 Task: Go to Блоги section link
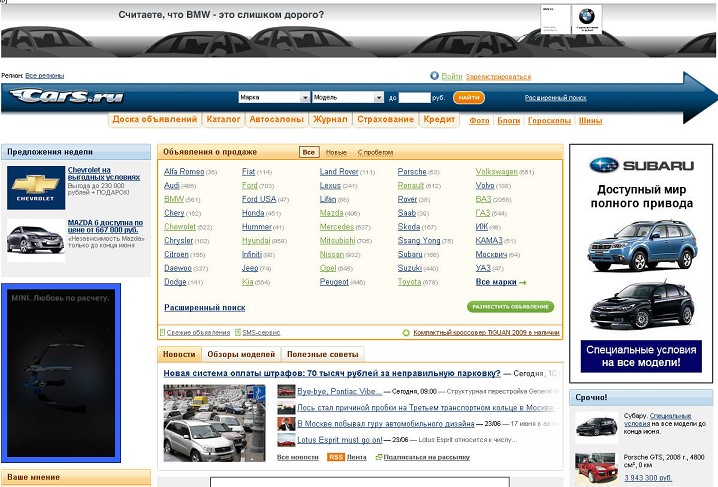click(509, 120)
